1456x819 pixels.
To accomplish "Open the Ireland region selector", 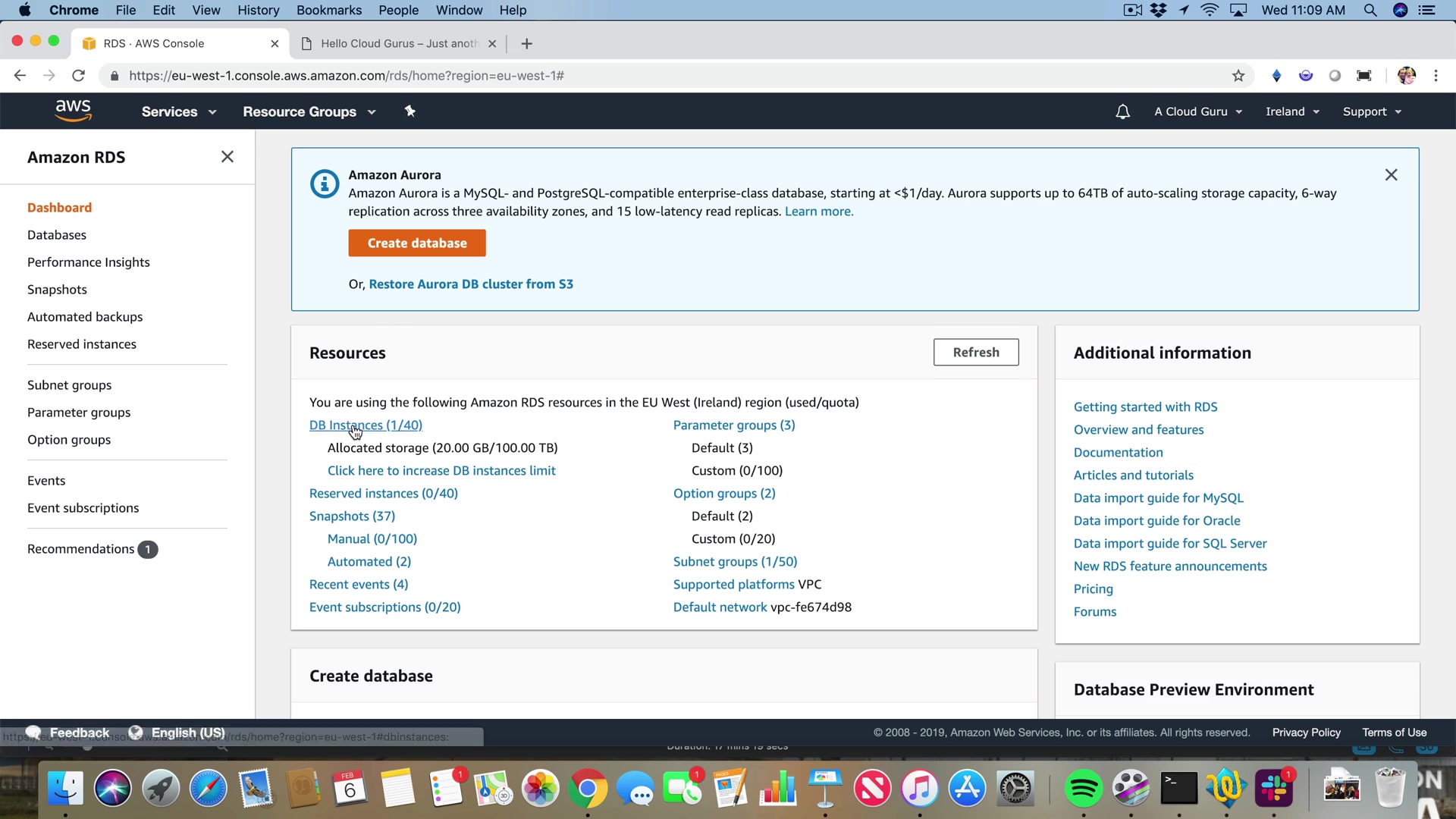I will click(1292, 111).
